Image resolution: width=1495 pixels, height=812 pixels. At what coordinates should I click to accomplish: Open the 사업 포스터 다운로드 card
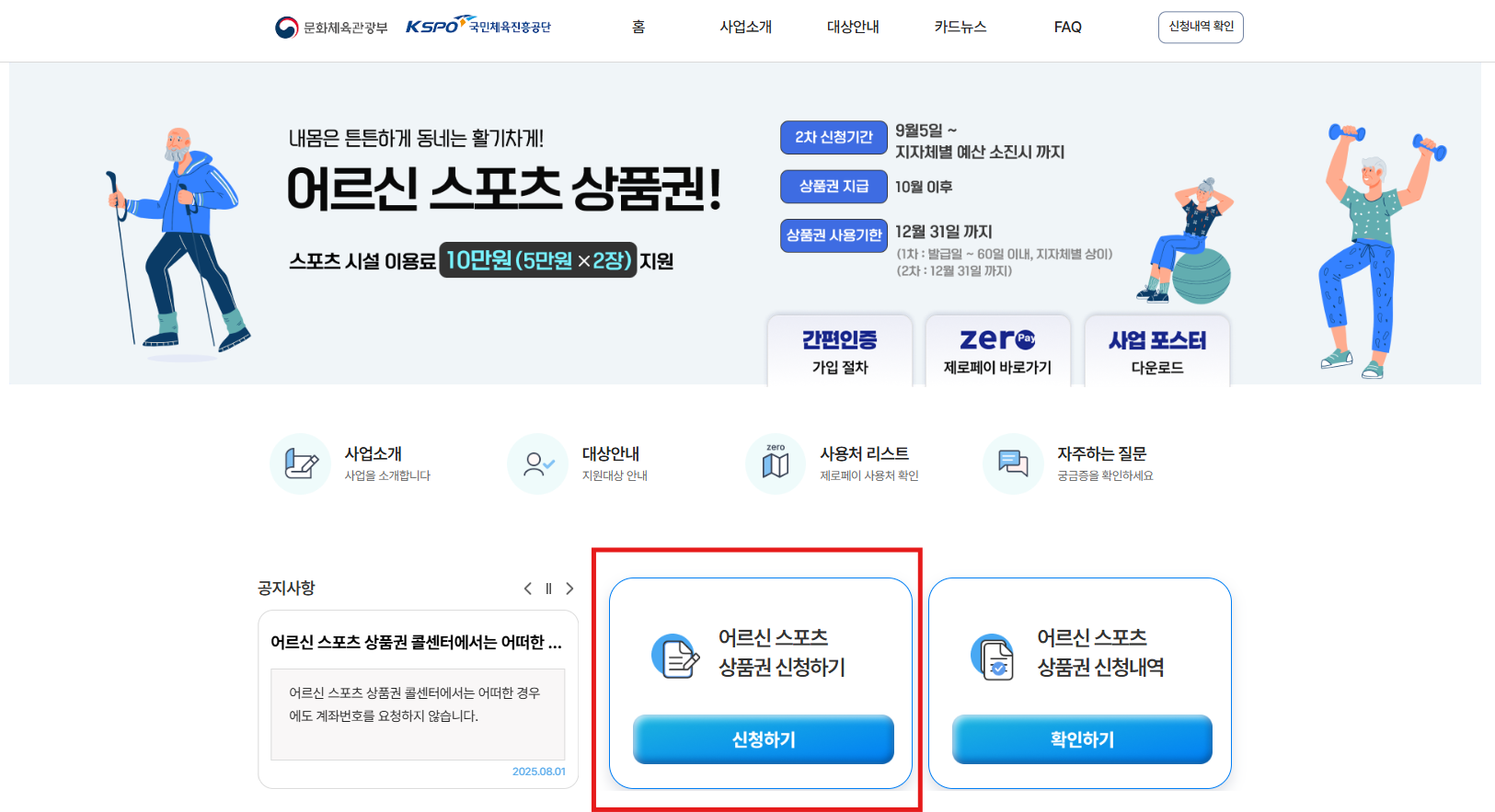[x=1157, y=351]
